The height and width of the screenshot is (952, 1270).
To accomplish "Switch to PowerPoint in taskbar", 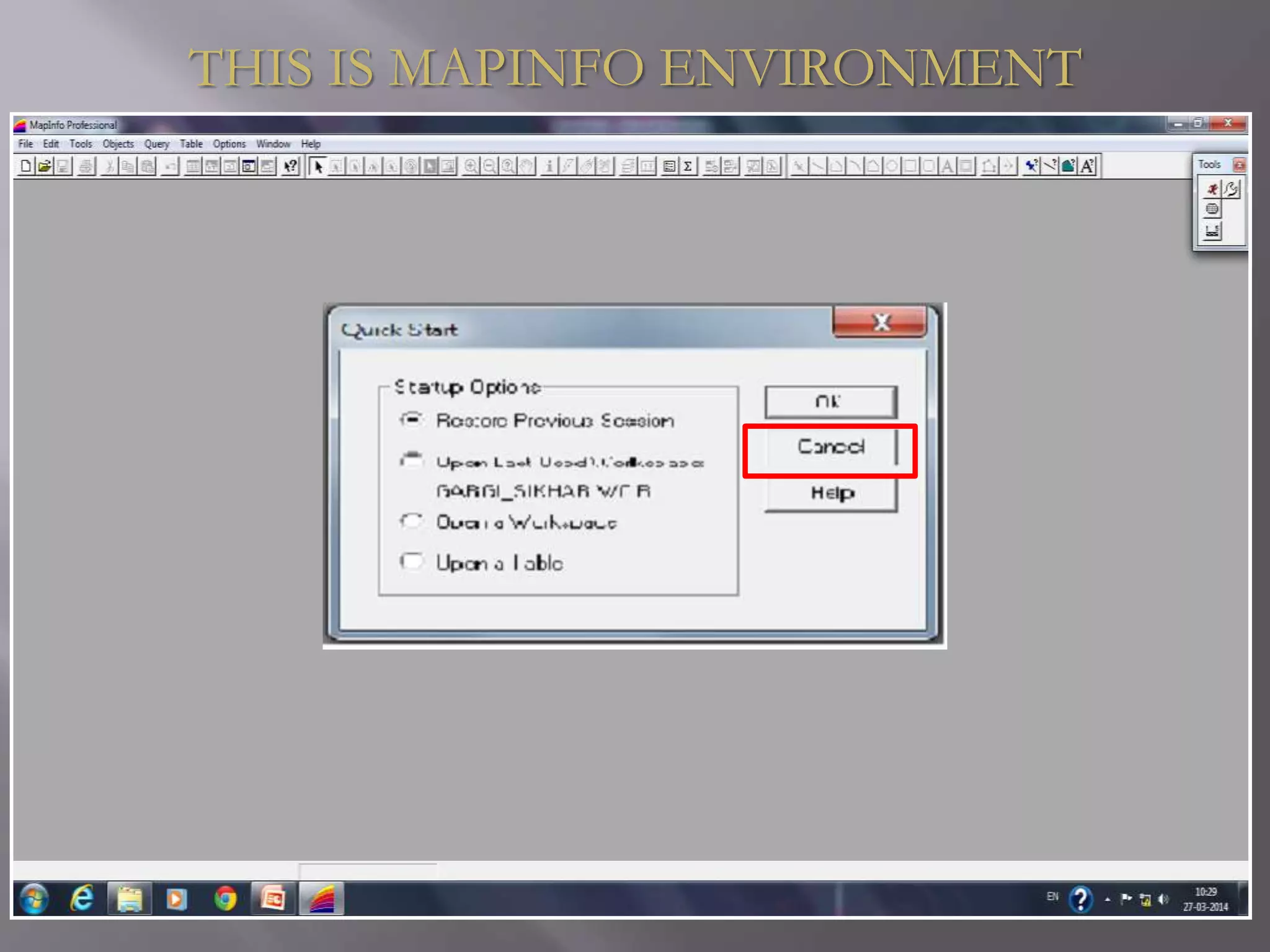I will click(272, 899).
